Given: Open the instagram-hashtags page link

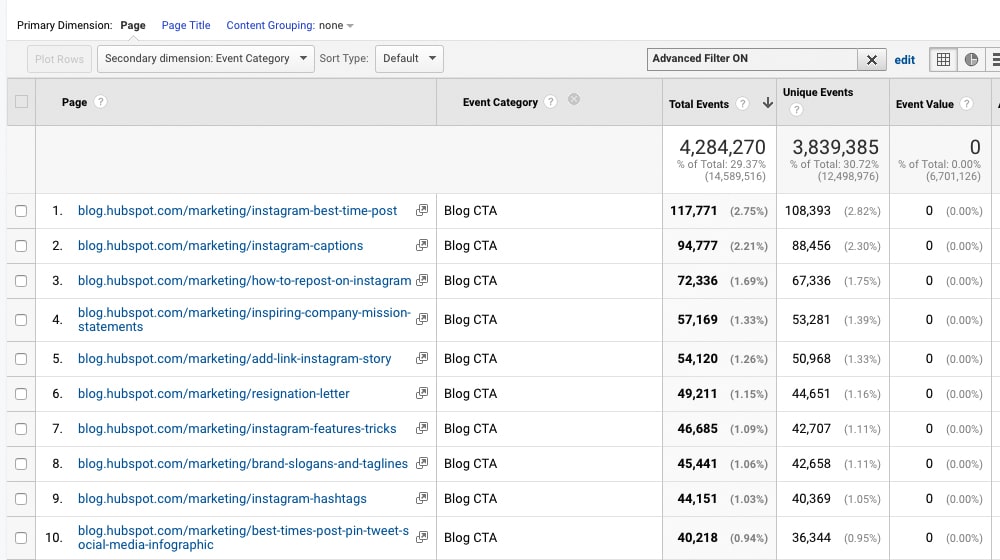Looking at the screenshot, I should click(x=222, y=499).
